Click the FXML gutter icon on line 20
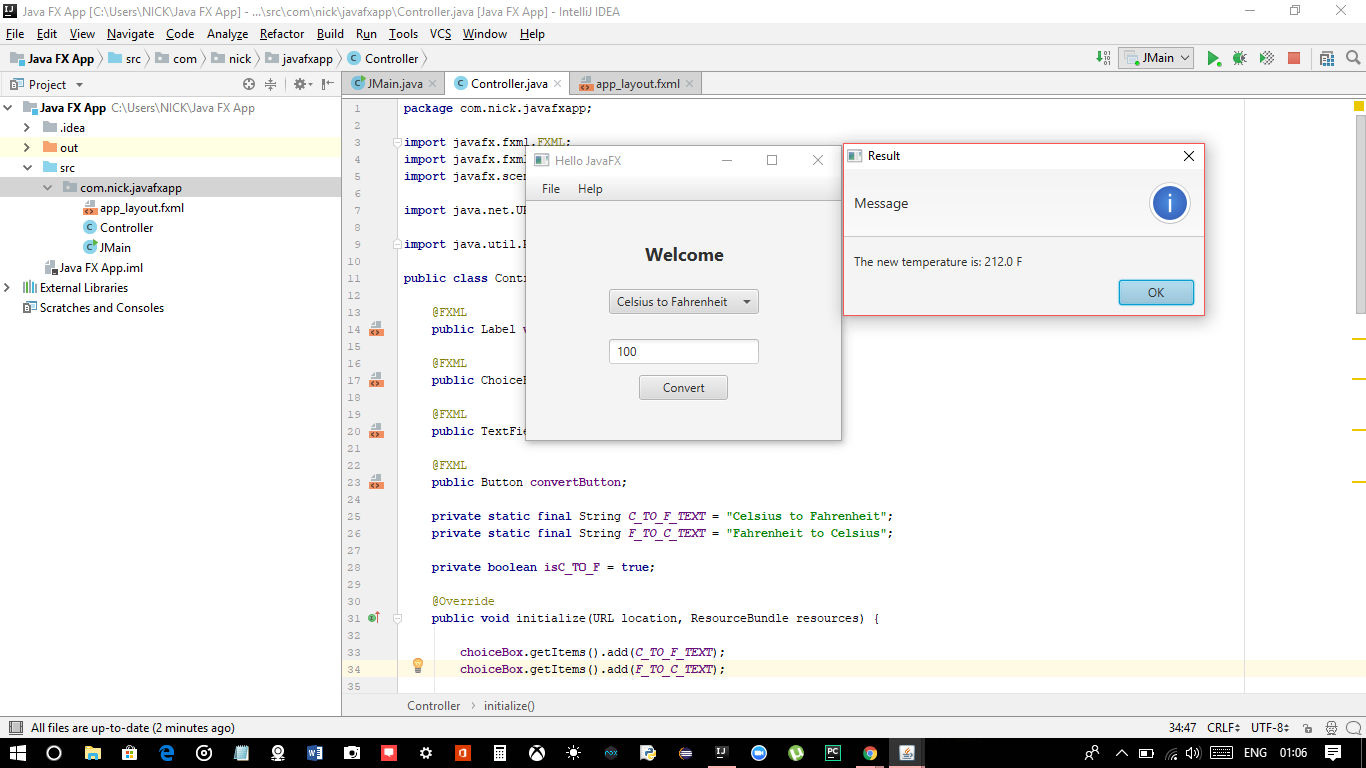Viewport: 1366px width, 768px height. (x=376, y=431)
